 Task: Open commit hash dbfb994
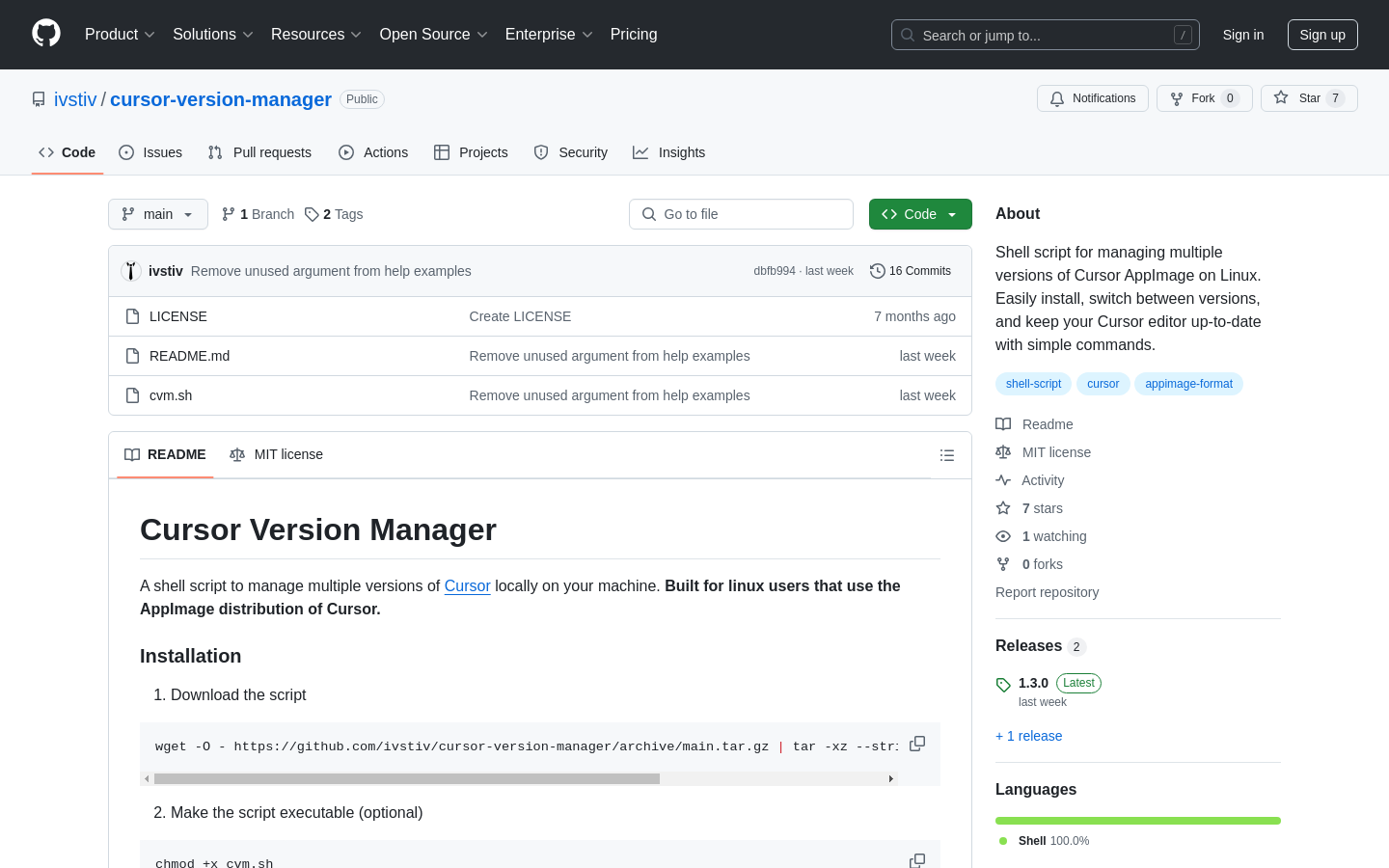click(775, 271)
